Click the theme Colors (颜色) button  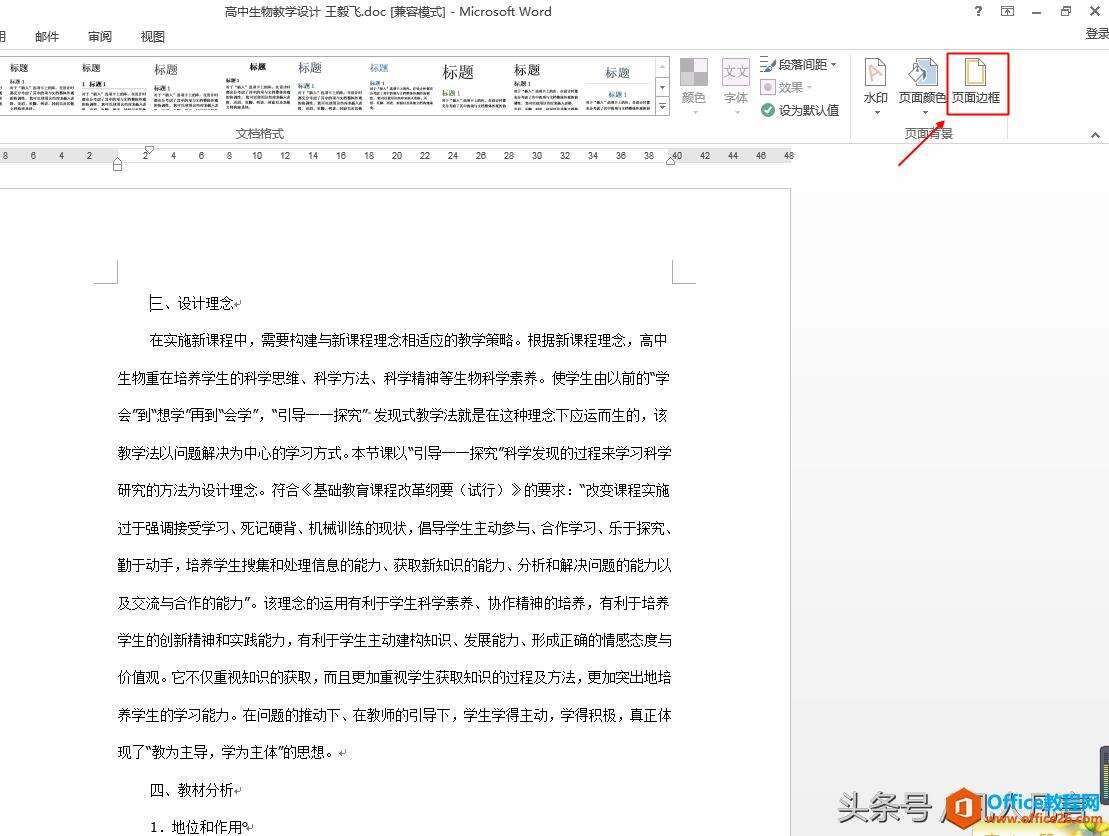tap(693, 83)
